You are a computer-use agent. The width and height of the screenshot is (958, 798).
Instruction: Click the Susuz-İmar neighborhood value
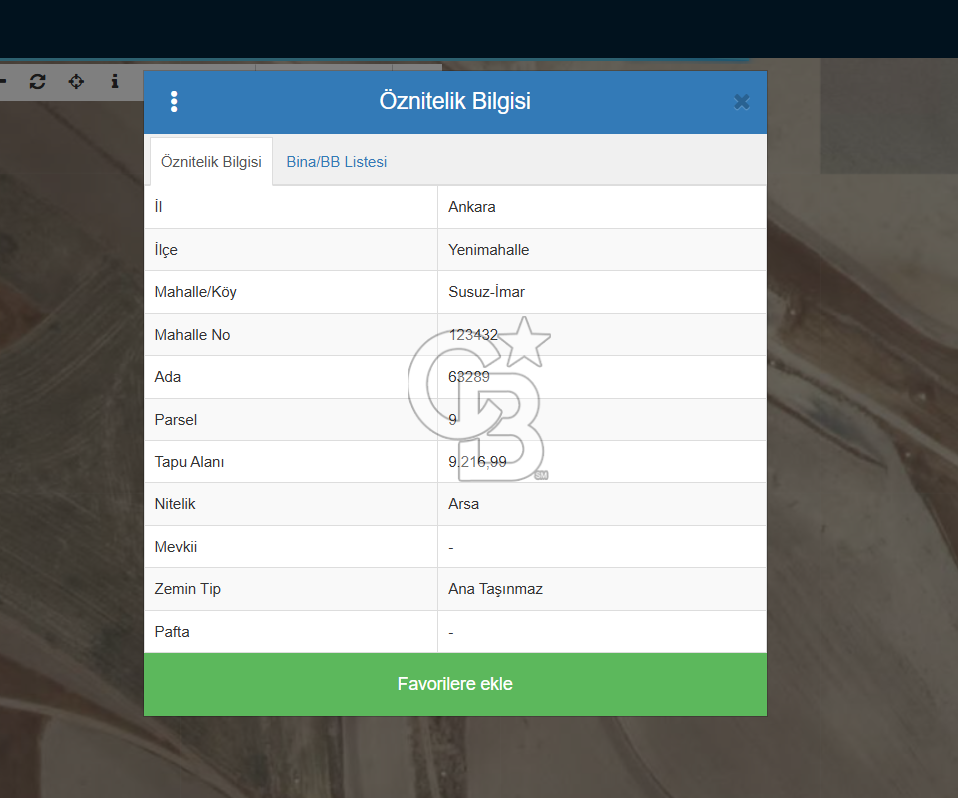click(486, 292)
